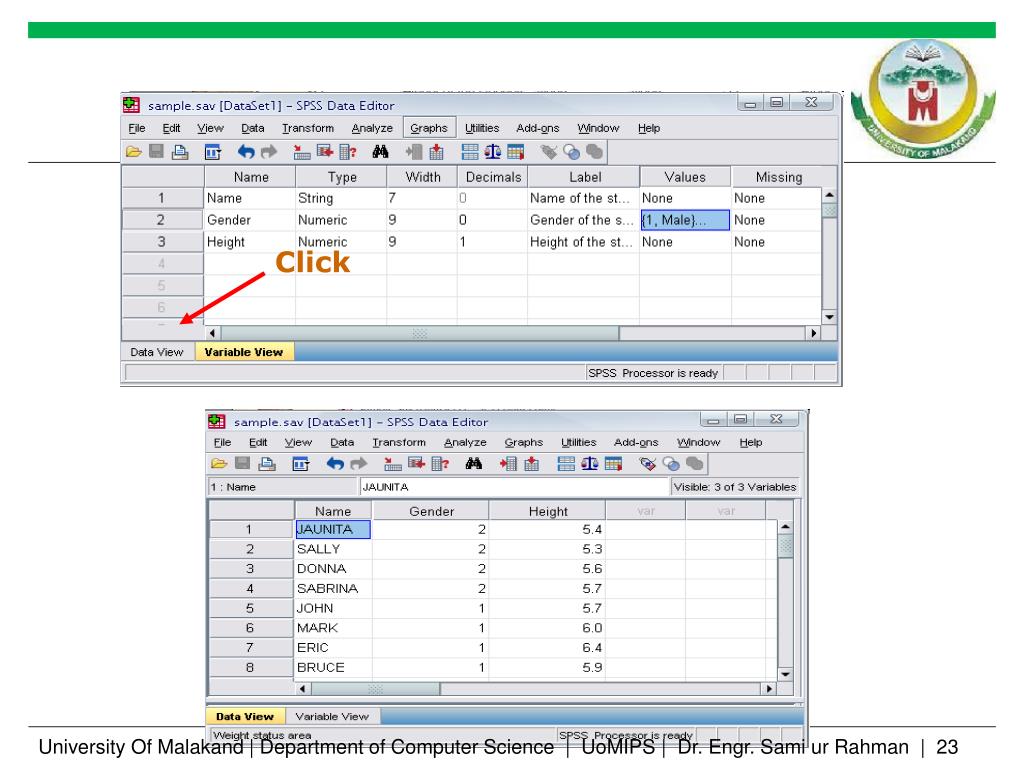1024x768 pixels.
Task: Split file icon in upper window toolbar
Action: point(470,152)
